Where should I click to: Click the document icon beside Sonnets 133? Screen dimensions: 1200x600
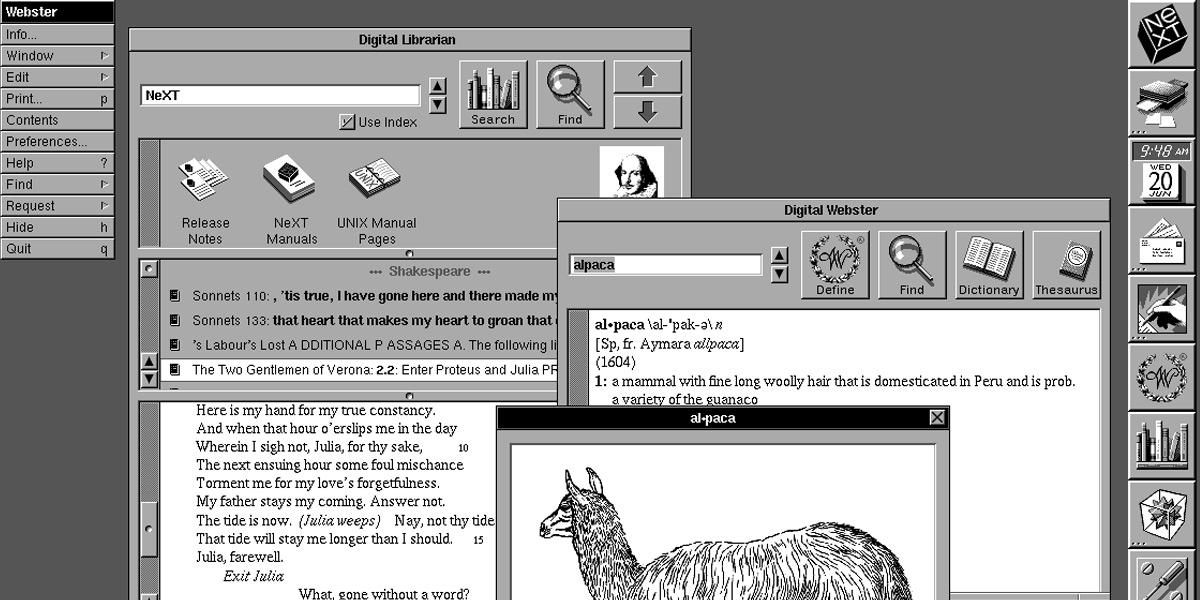pos(174,321)
